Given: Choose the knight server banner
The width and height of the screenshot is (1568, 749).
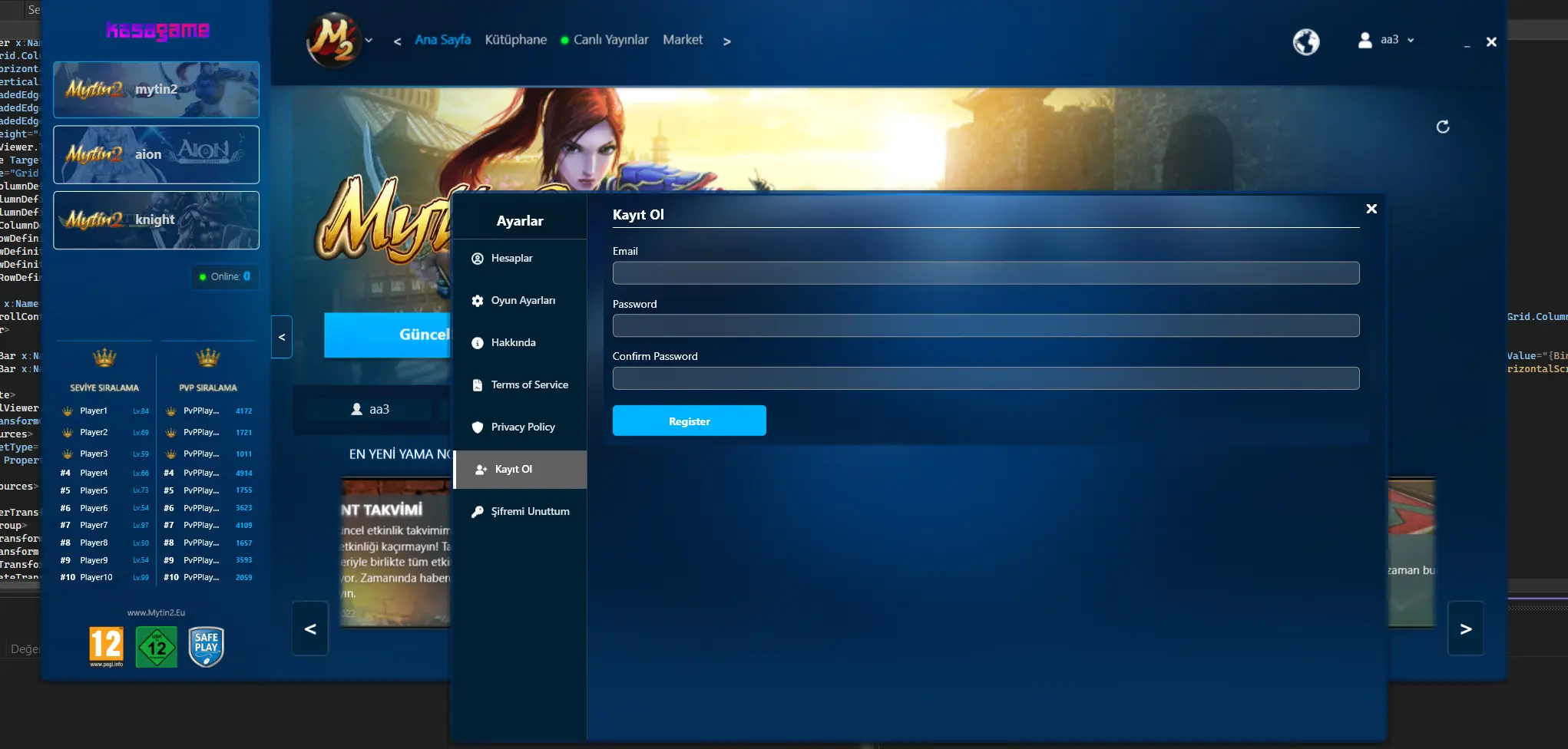Looking at the screenshot, I should [x=156, y=220].
